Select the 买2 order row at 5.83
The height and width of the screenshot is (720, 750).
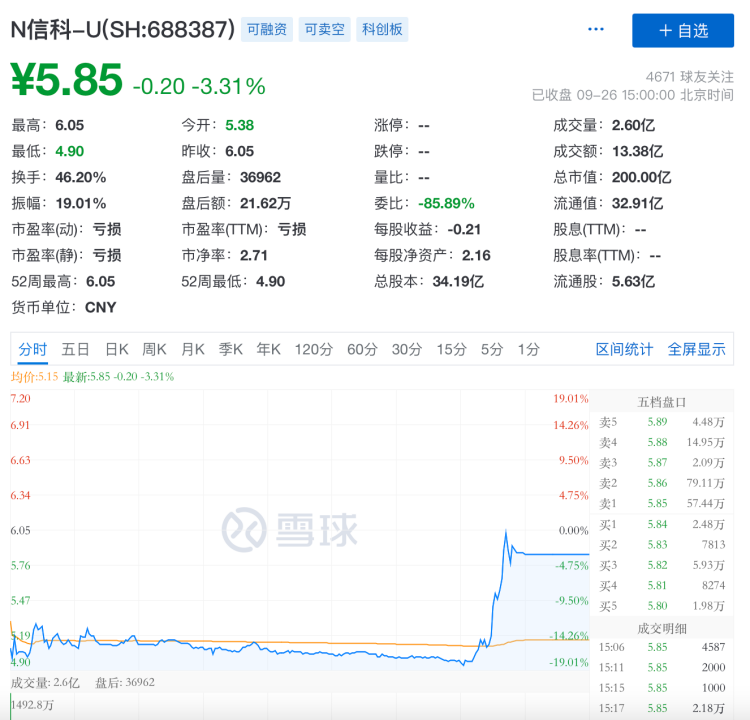[662, 544]
